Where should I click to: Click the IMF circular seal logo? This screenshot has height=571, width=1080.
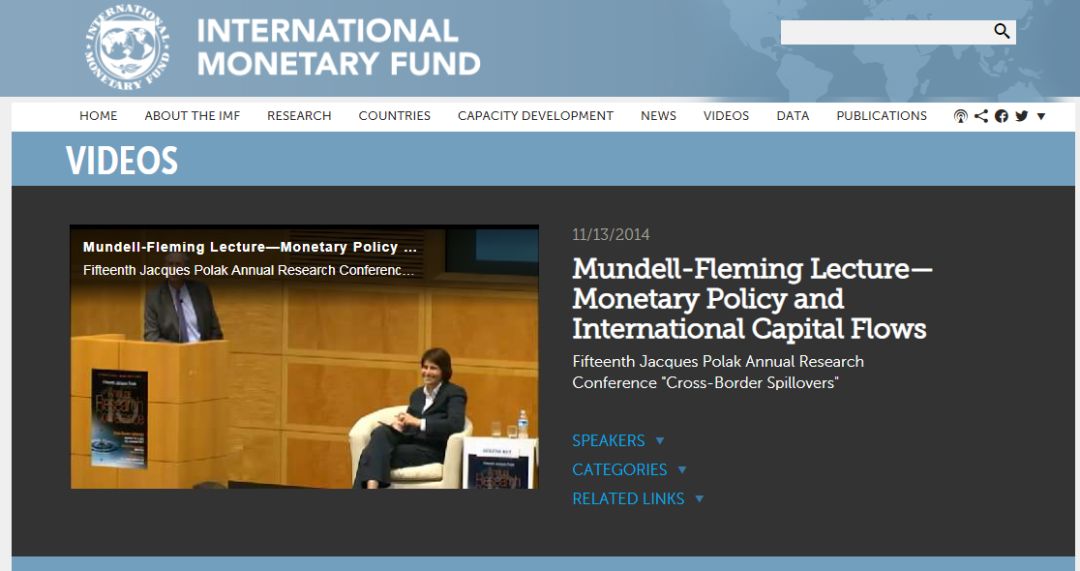point(127,48)
